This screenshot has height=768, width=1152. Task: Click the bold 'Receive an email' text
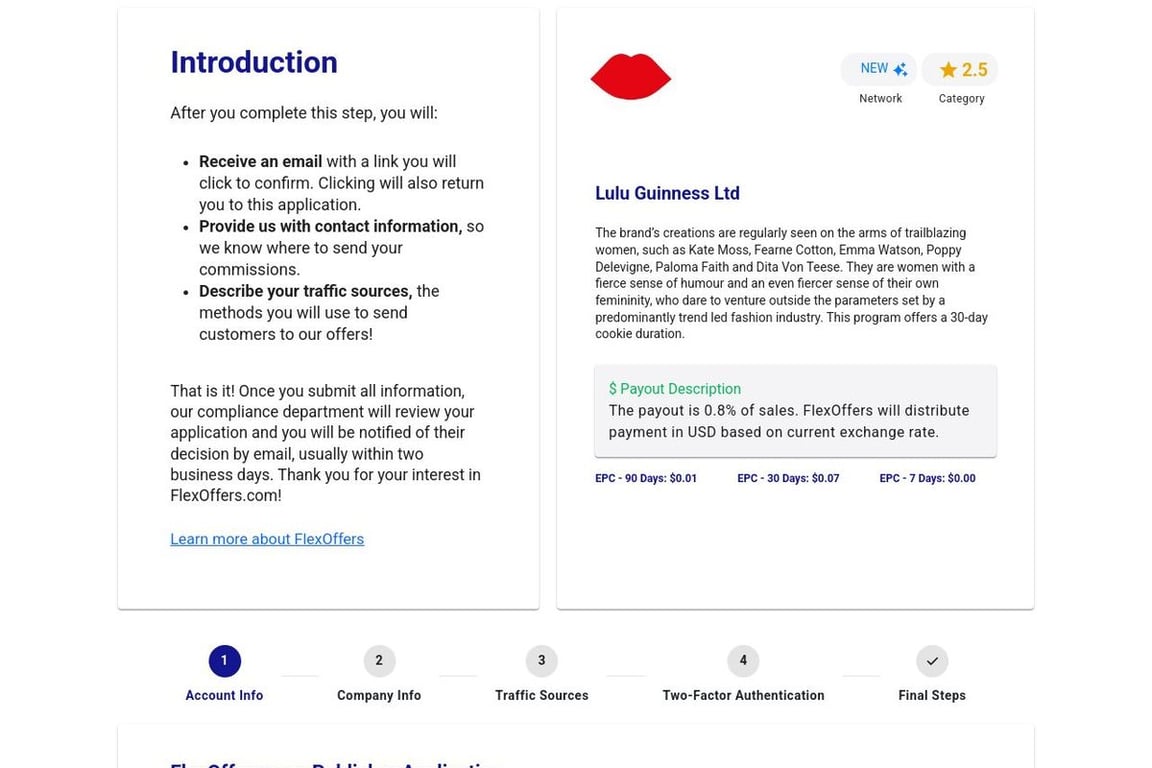pos(260,162)
